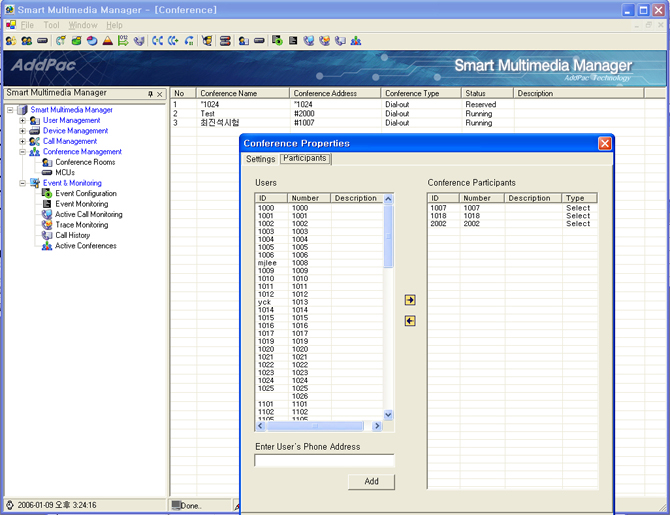The height and width of the screenshot is (515, 670).
Task: Click the Active Call Monitoring icon
Action: tap(47, 215)
